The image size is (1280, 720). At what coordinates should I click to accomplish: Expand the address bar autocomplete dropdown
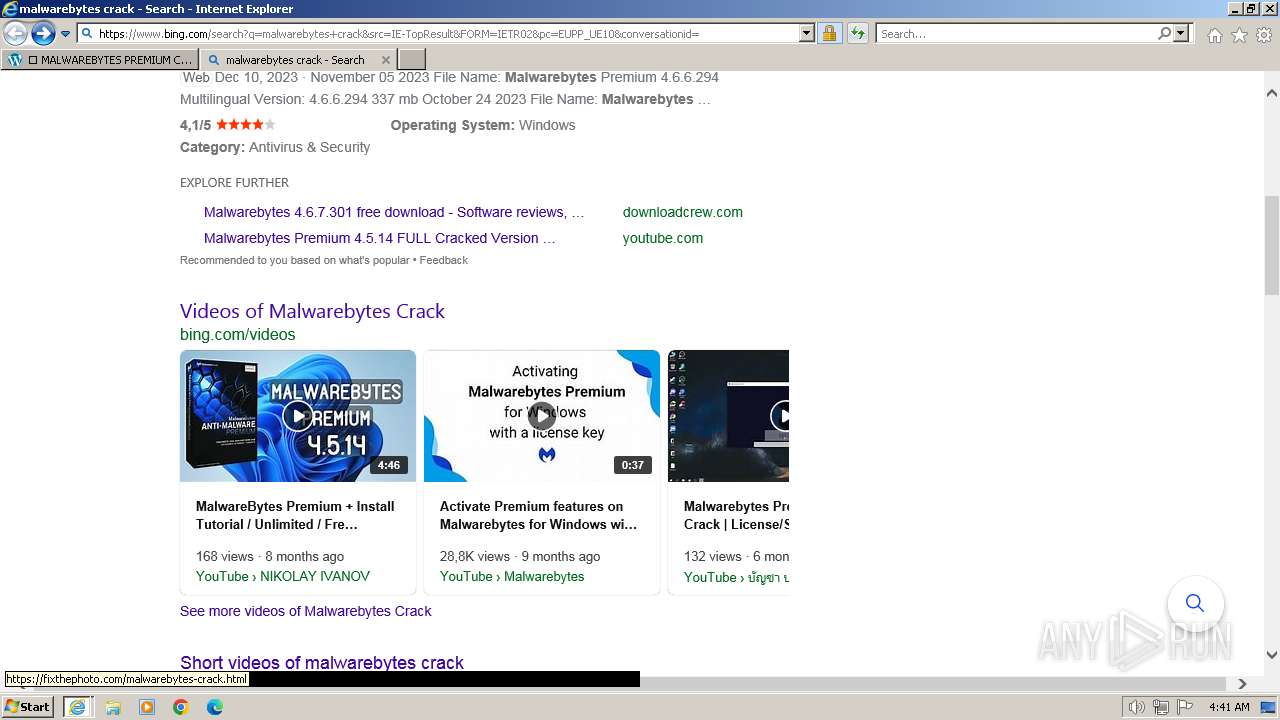[x=807, y=34]
